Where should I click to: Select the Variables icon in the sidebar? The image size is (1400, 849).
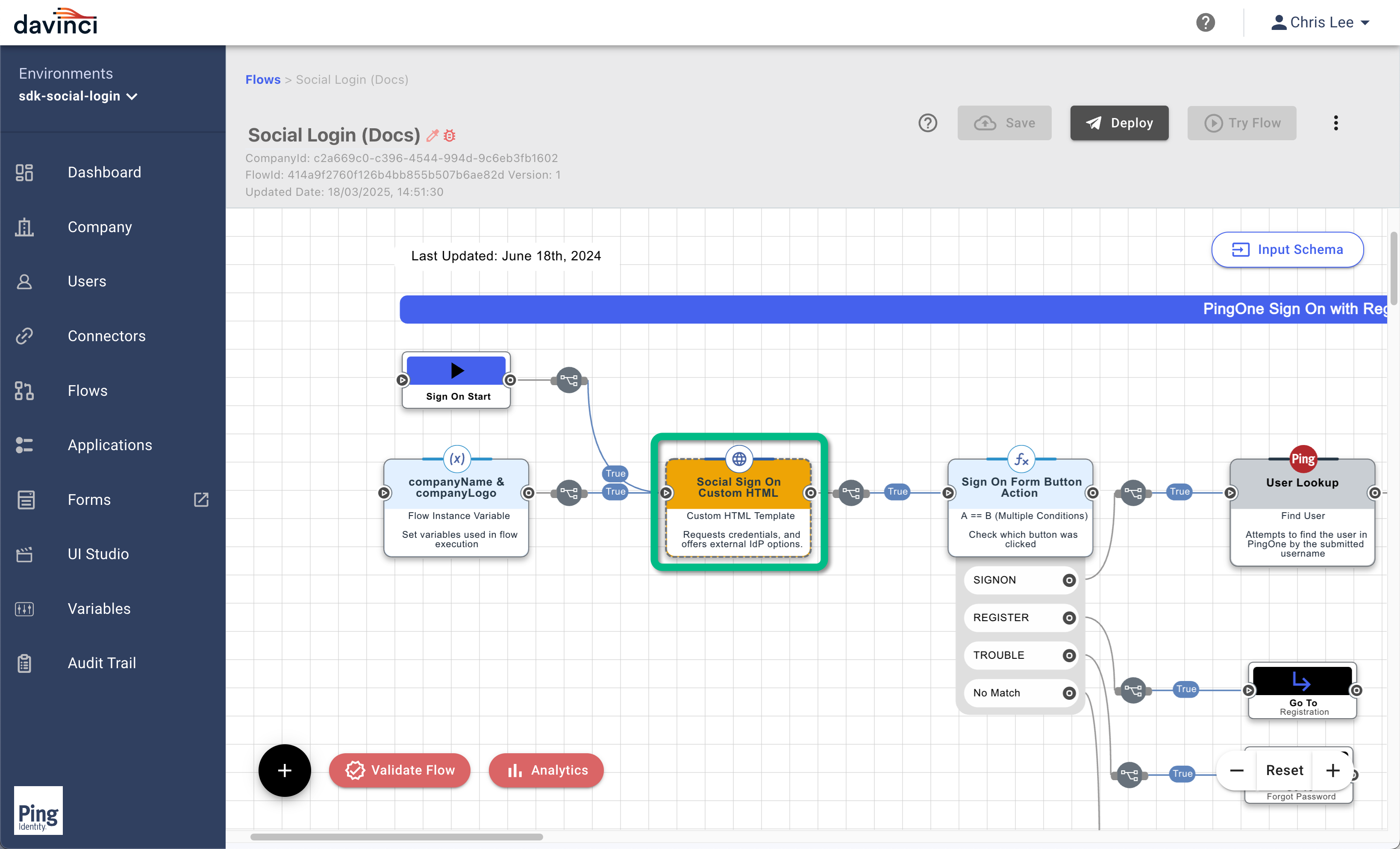[x=24, y=609]
